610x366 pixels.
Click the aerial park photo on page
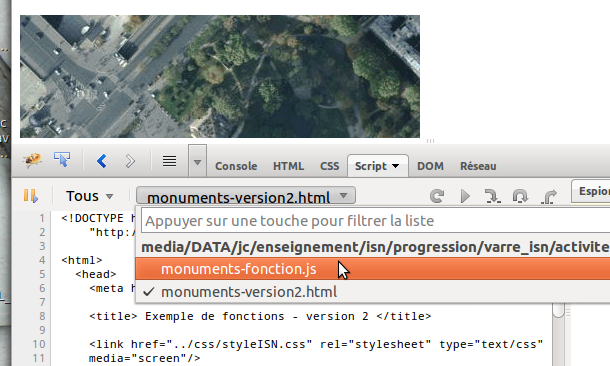220,76
